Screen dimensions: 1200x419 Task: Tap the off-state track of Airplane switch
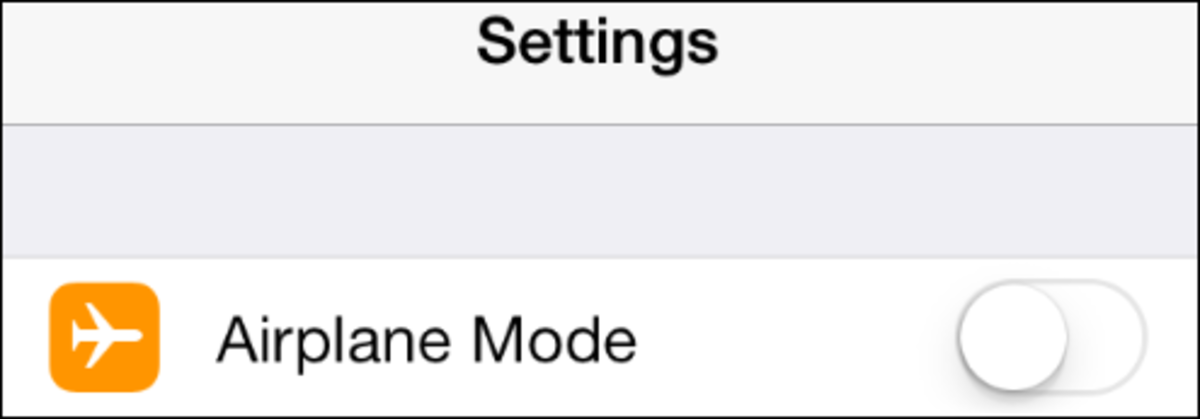(x=1107, y=335)
